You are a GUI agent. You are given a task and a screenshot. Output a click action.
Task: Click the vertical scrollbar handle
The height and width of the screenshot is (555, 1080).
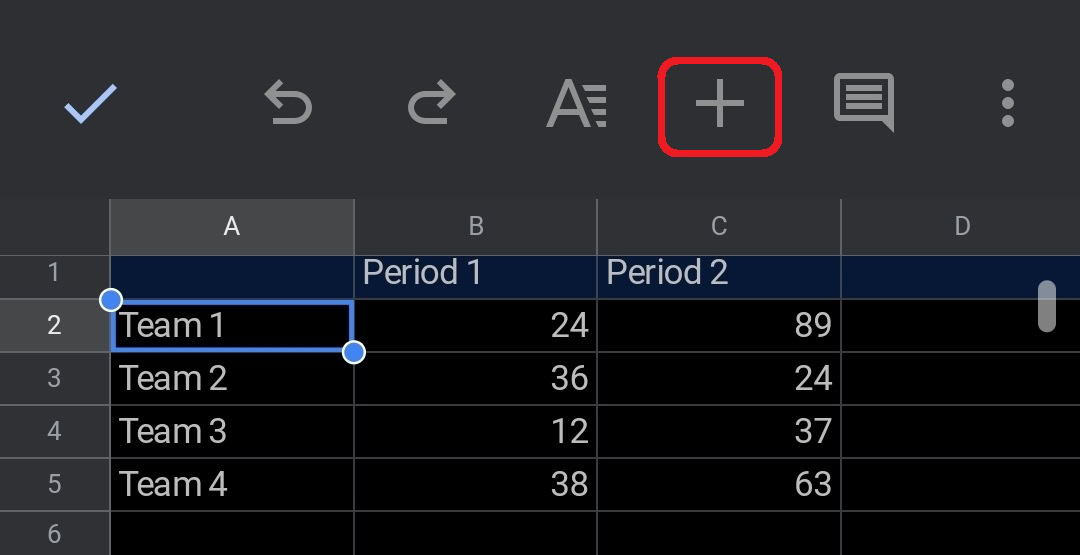1047,306
